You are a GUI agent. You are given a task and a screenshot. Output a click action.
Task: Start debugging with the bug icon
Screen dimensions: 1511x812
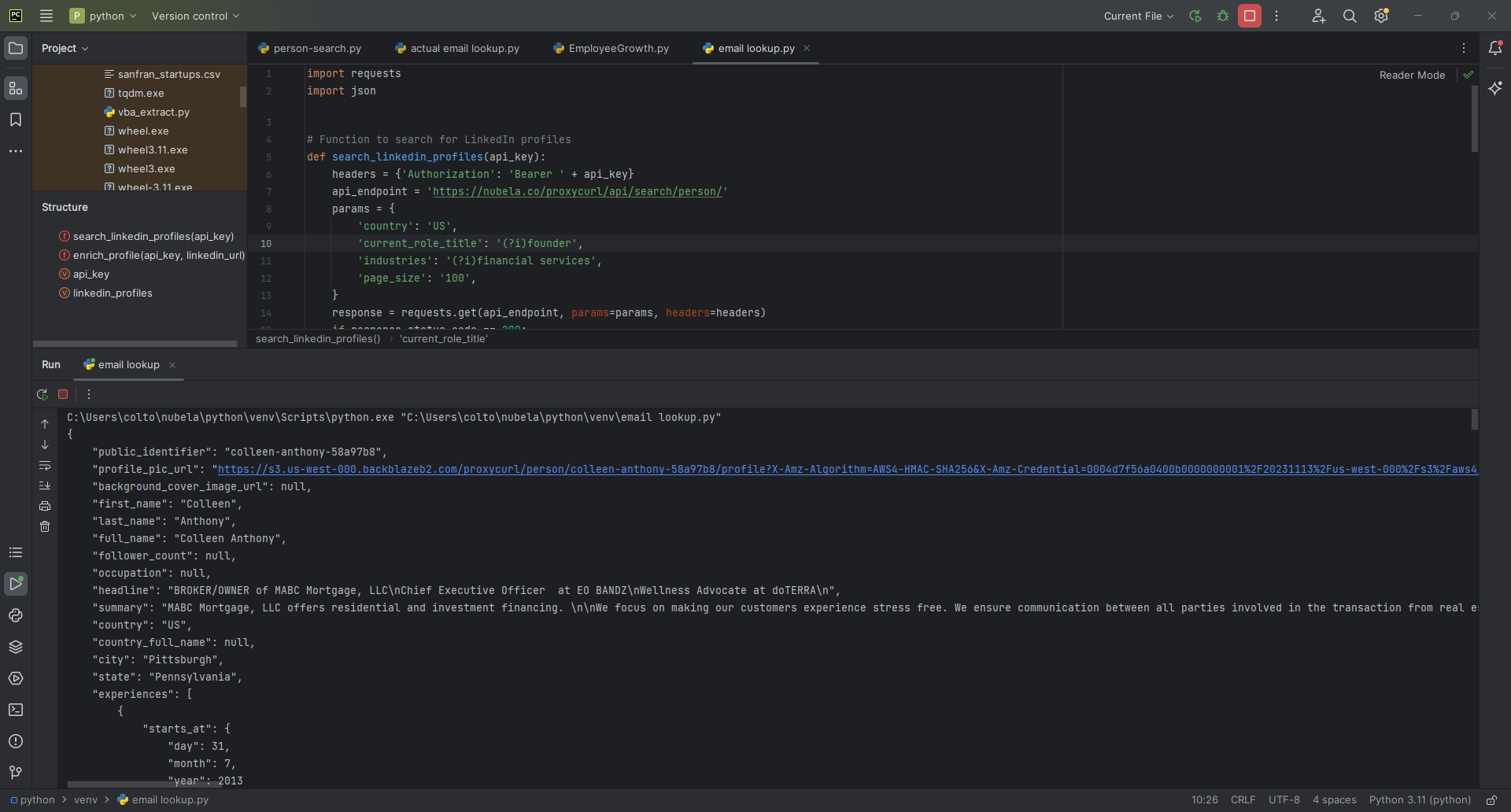pos(1223,16)
